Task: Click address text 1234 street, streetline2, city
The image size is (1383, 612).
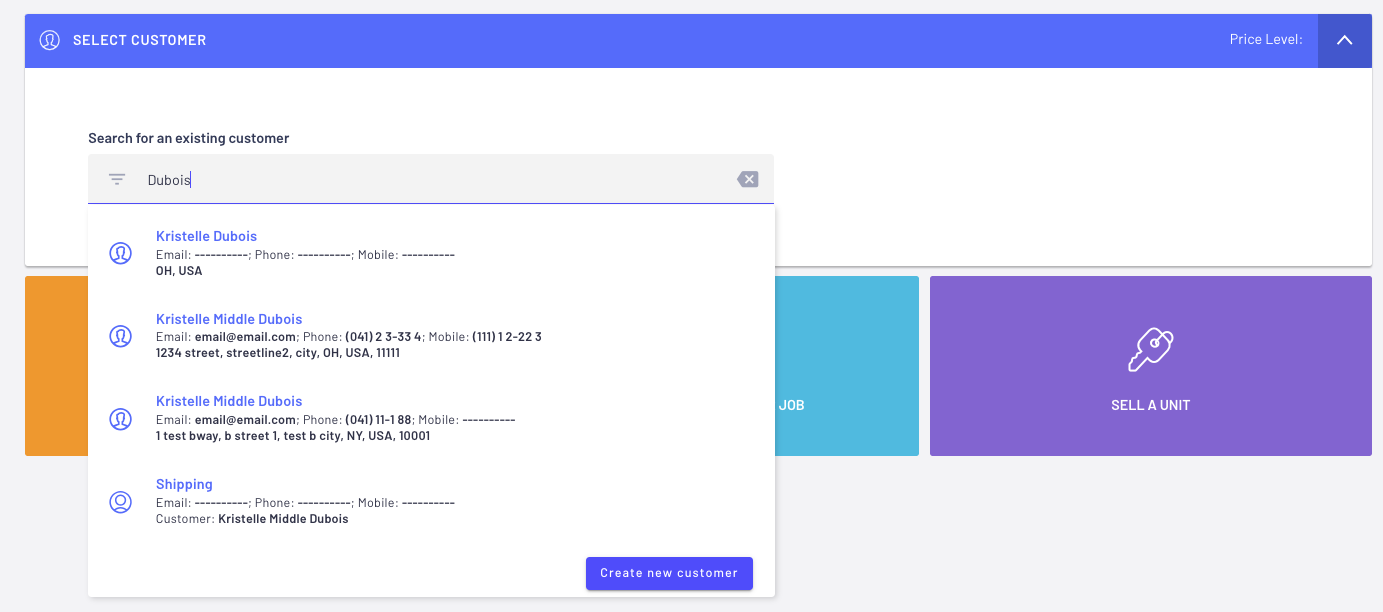Action: pyautogui.click(x=278, y=353)
